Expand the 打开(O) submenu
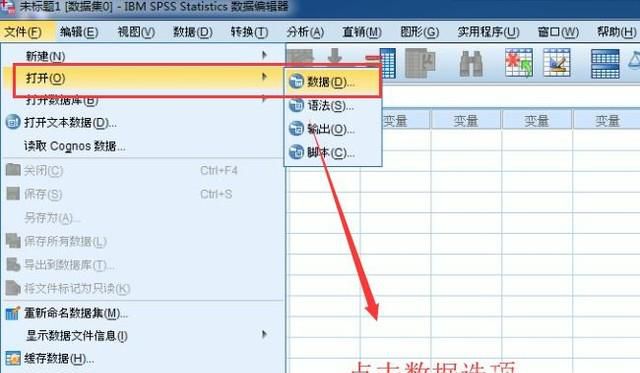The width and height of the screenshot is (640, 373). [143, 78]
